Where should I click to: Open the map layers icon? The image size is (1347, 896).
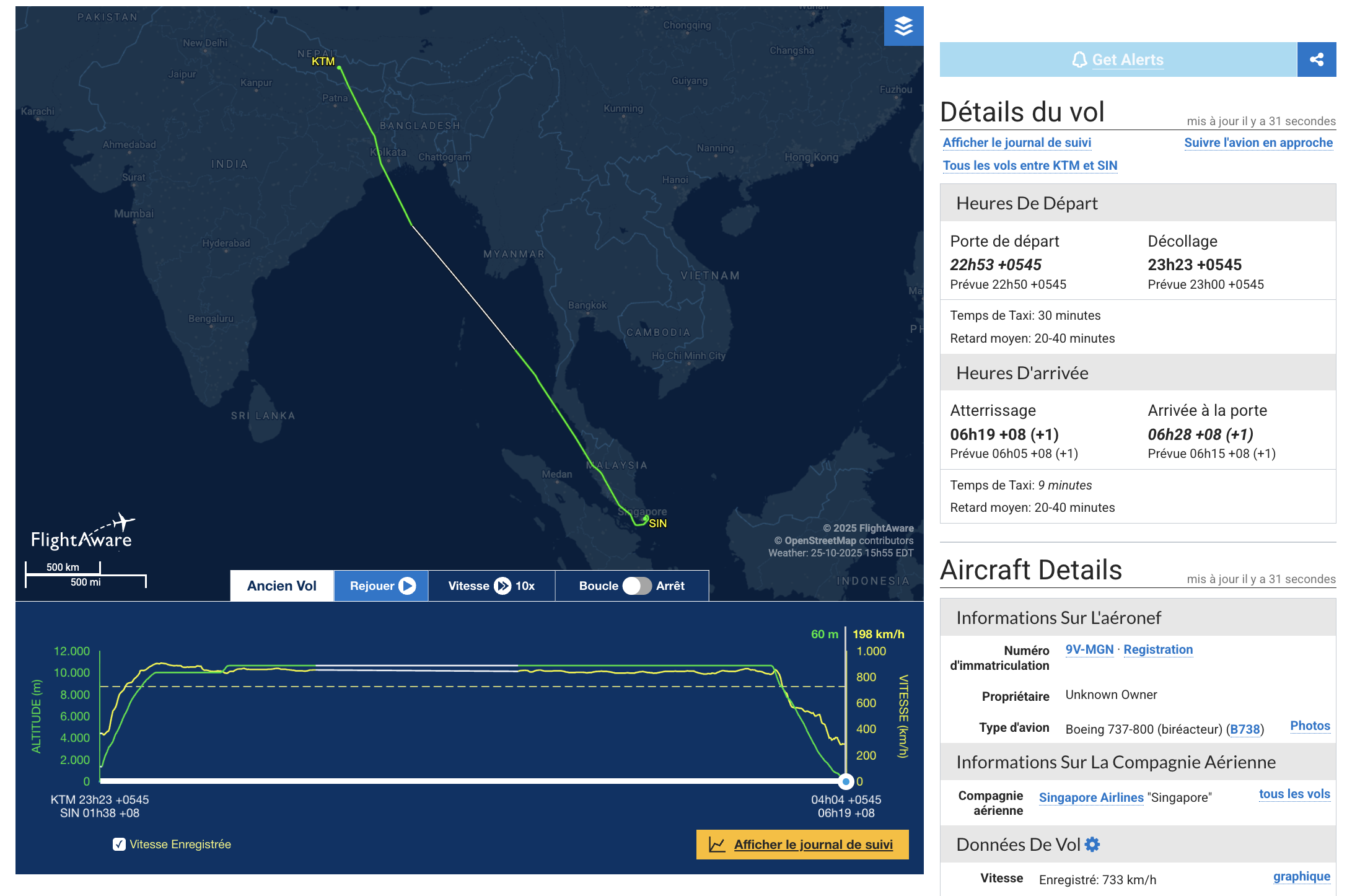point(903,26)
